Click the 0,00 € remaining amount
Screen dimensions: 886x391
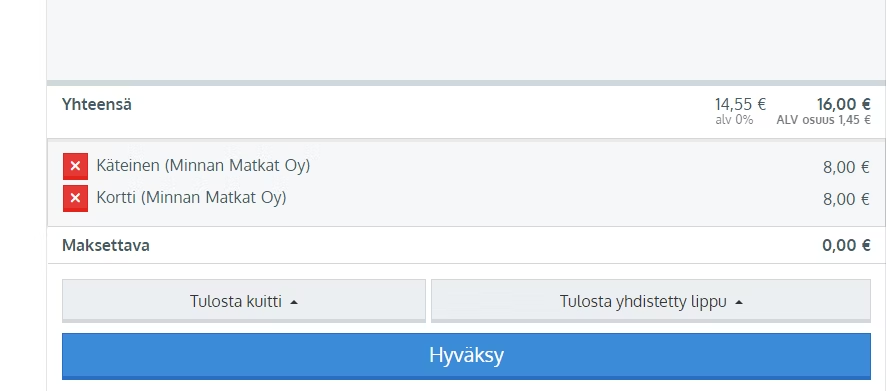[846, 245]
